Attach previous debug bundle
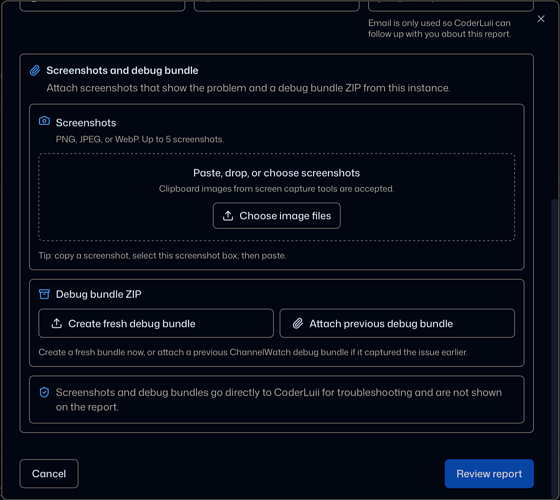The width and height of the screenshot is (560, 500). (397, 323)
